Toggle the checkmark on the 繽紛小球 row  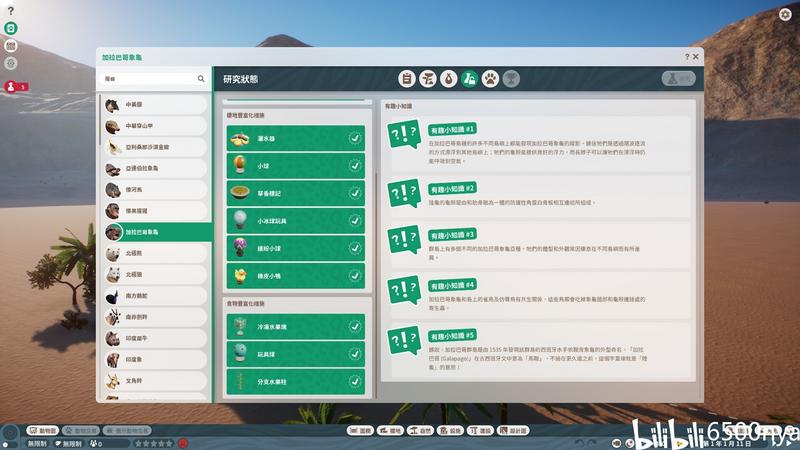coord(355,248)
